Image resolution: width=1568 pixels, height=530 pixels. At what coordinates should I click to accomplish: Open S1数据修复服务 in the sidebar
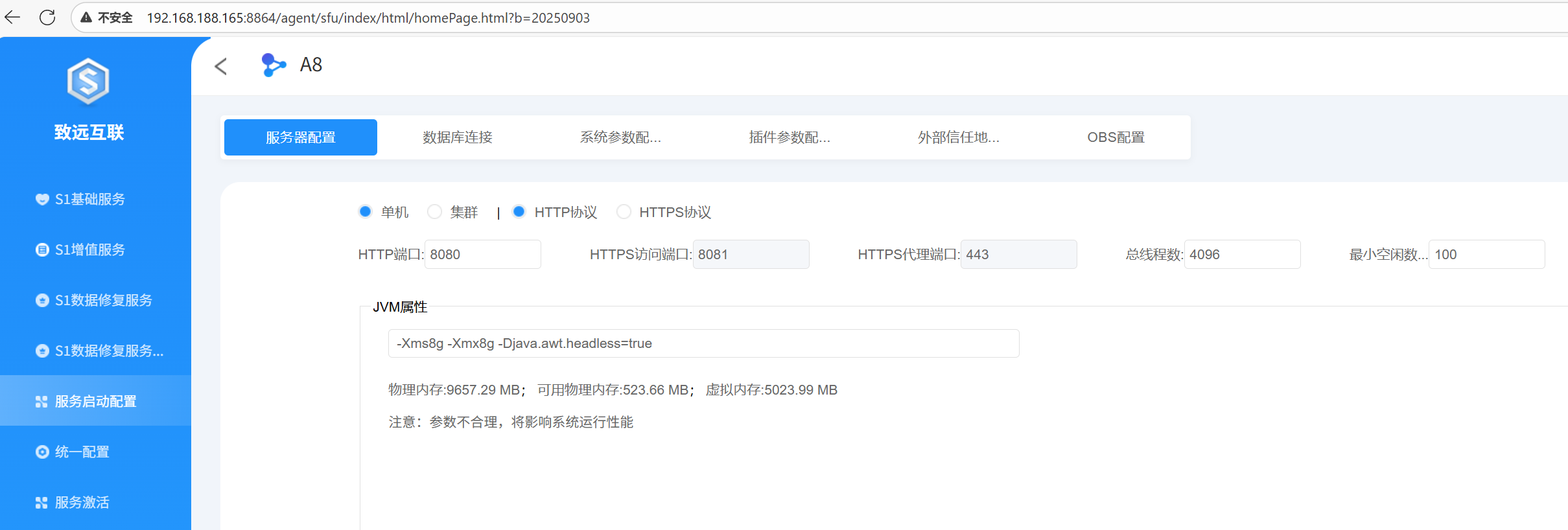coord(95,300)
